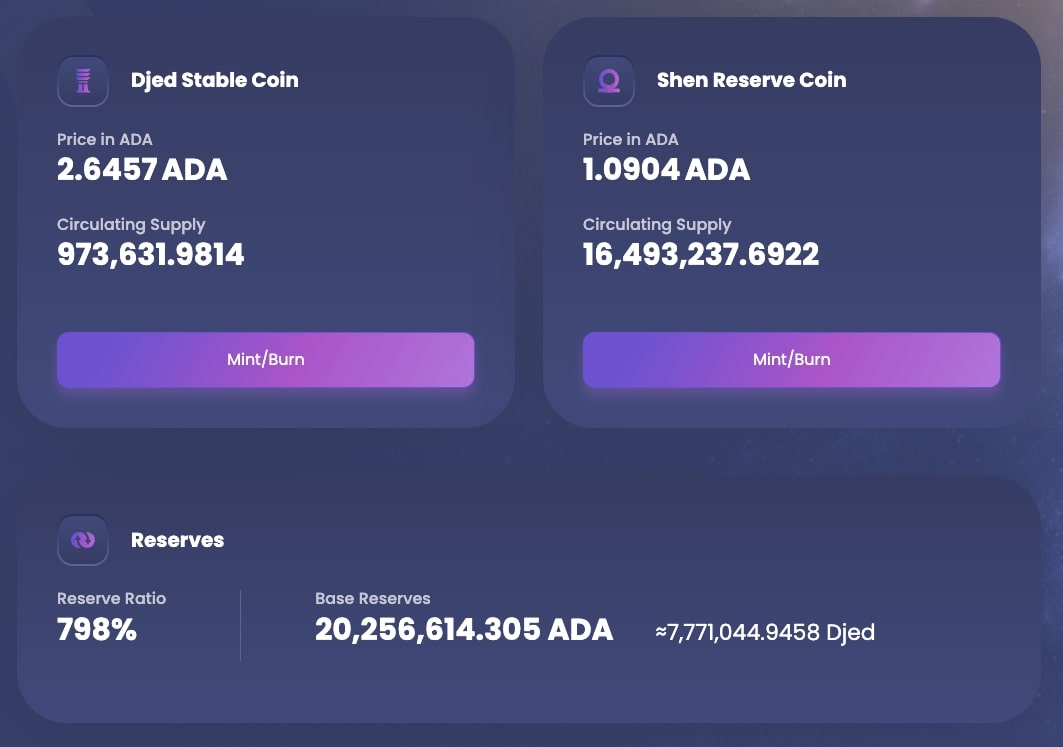Click Circulating Supply label on Shen card
Image resolution: width=1063 pixels, height=747 pixels.
pos(657,224)
